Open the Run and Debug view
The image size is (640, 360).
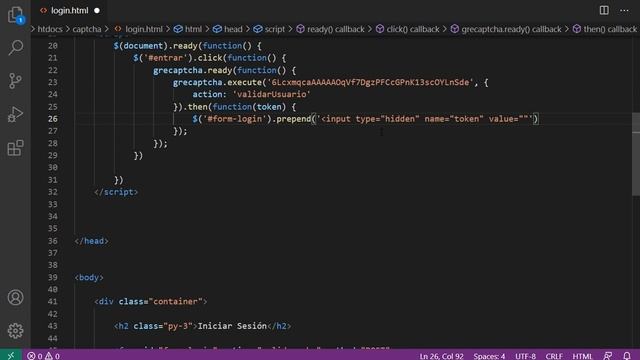(16, 114)
